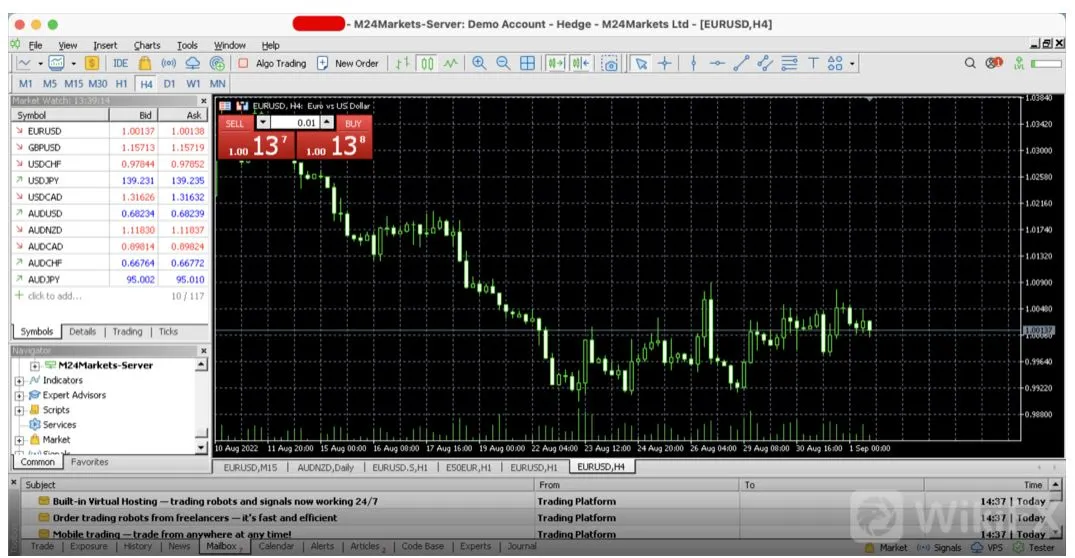Toggle Algo Trading on
Image resolution: width=1075 pixels, height=558 pixels.
pos(273,63)
